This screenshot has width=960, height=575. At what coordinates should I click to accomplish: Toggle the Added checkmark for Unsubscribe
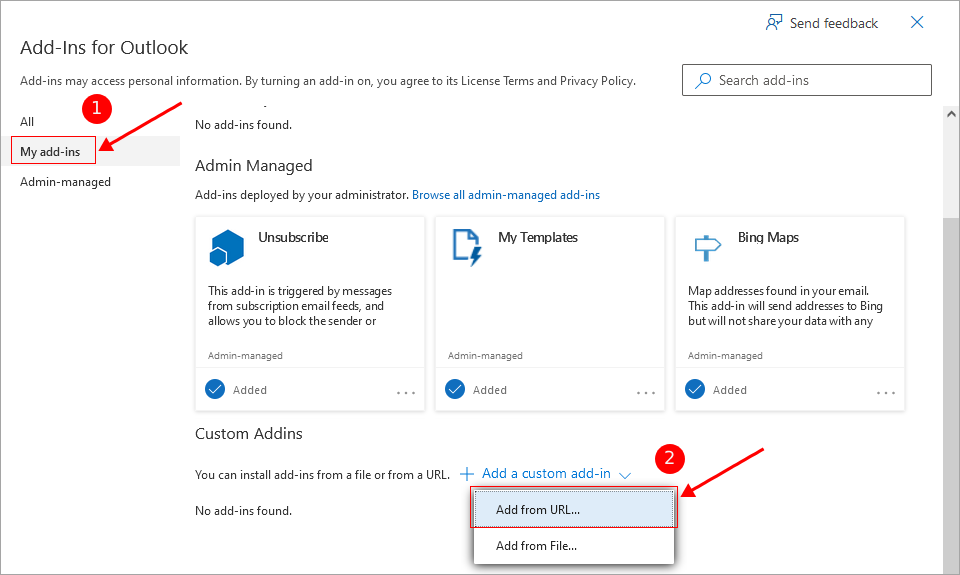pyautogui.click(x=215, y=389)
